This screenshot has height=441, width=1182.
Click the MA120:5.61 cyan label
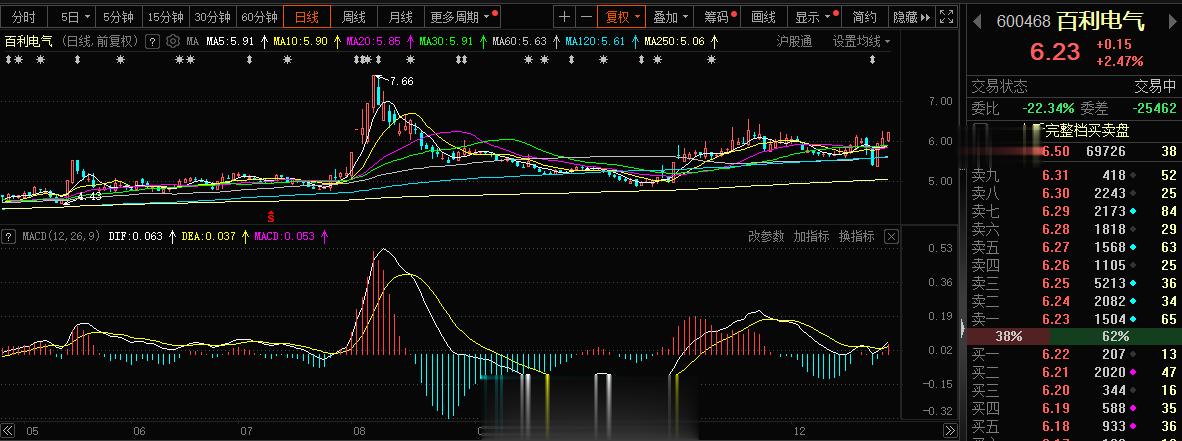[596, 41]
